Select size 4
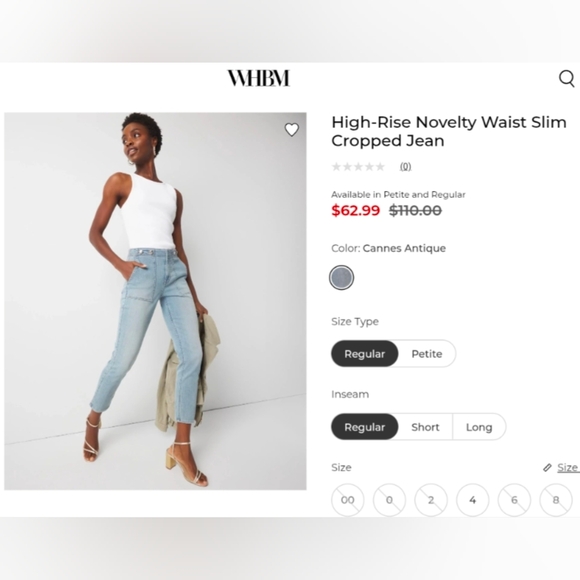Viewport: 580px width, 580px height. [473, 500]
